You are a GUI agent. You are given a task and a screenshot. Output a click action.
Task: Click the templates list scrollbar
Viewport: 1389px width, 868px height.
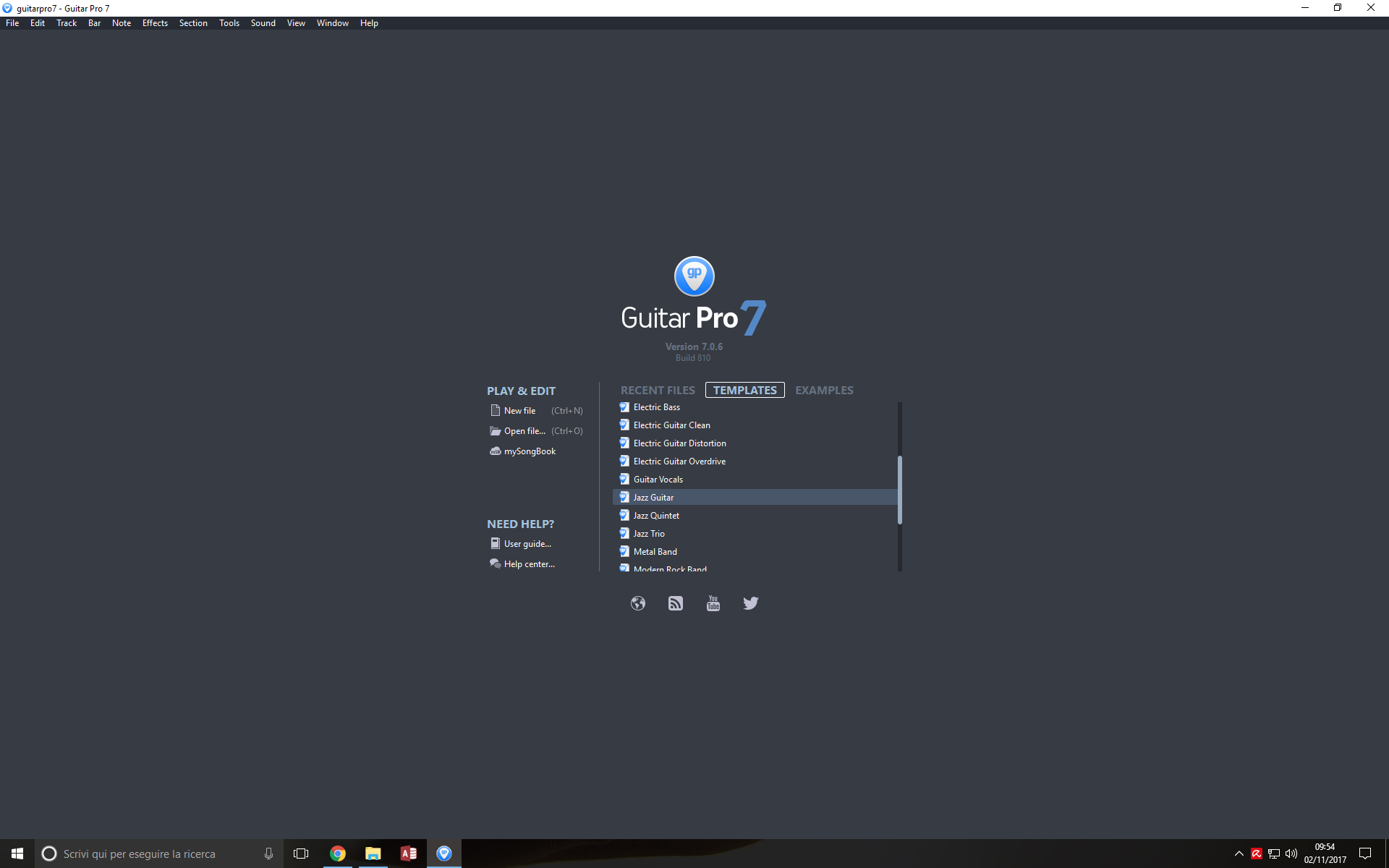click(x=900, y=490)
